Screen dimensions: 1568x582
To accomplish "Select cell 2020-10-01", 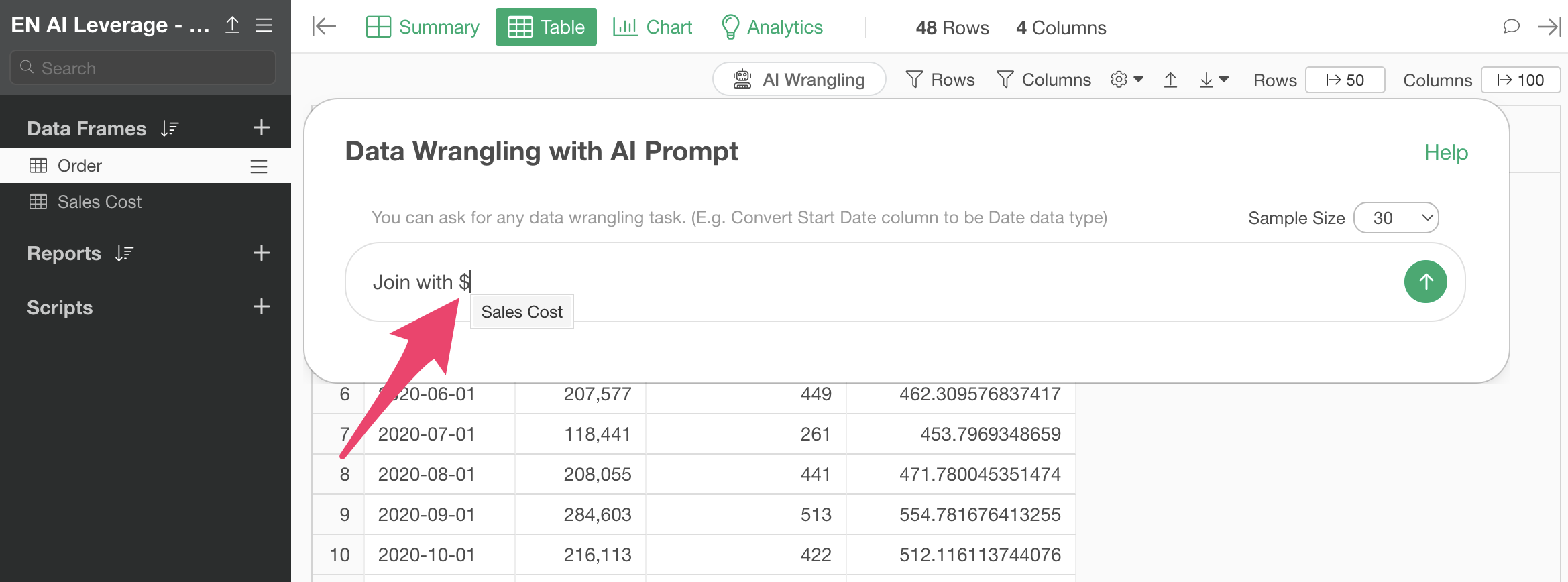I will pos(439,555).
